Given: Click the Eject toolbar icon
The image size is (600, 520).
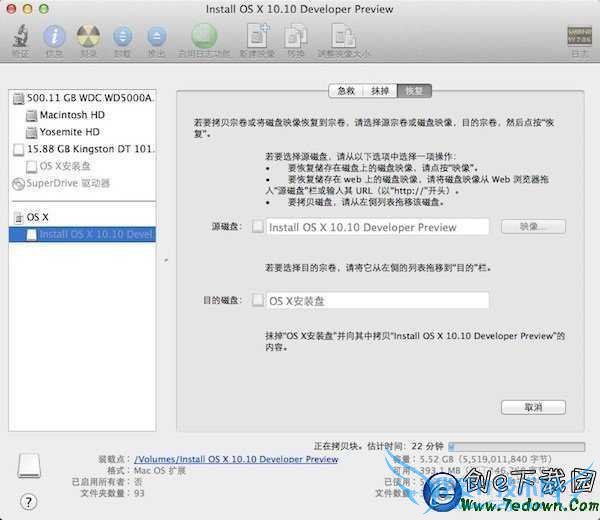Looking at the screenshot, I should 157,36.
